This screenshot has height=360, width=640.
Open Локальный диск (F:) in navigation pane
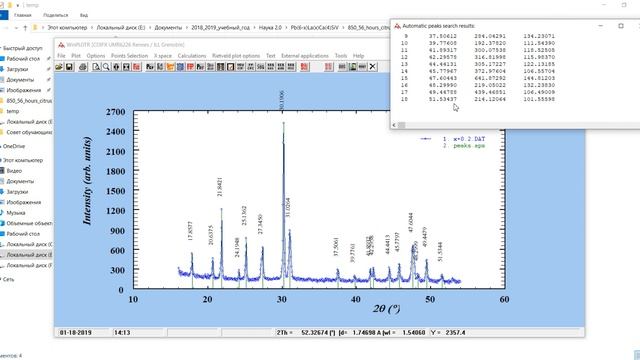point(29,265)
